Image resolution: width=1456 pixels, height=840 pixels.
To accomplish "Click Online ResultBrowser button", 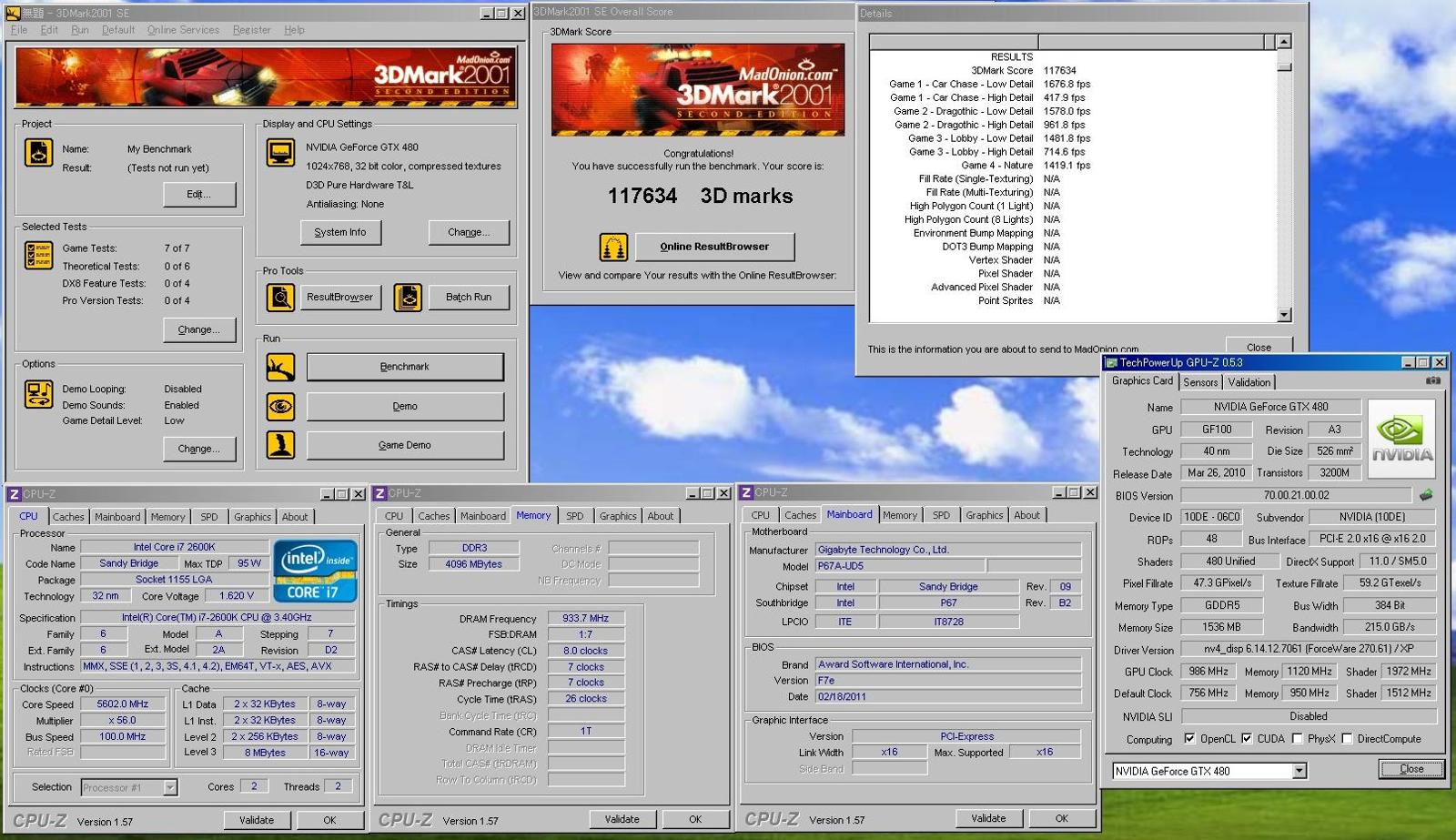I will point(714,247).
